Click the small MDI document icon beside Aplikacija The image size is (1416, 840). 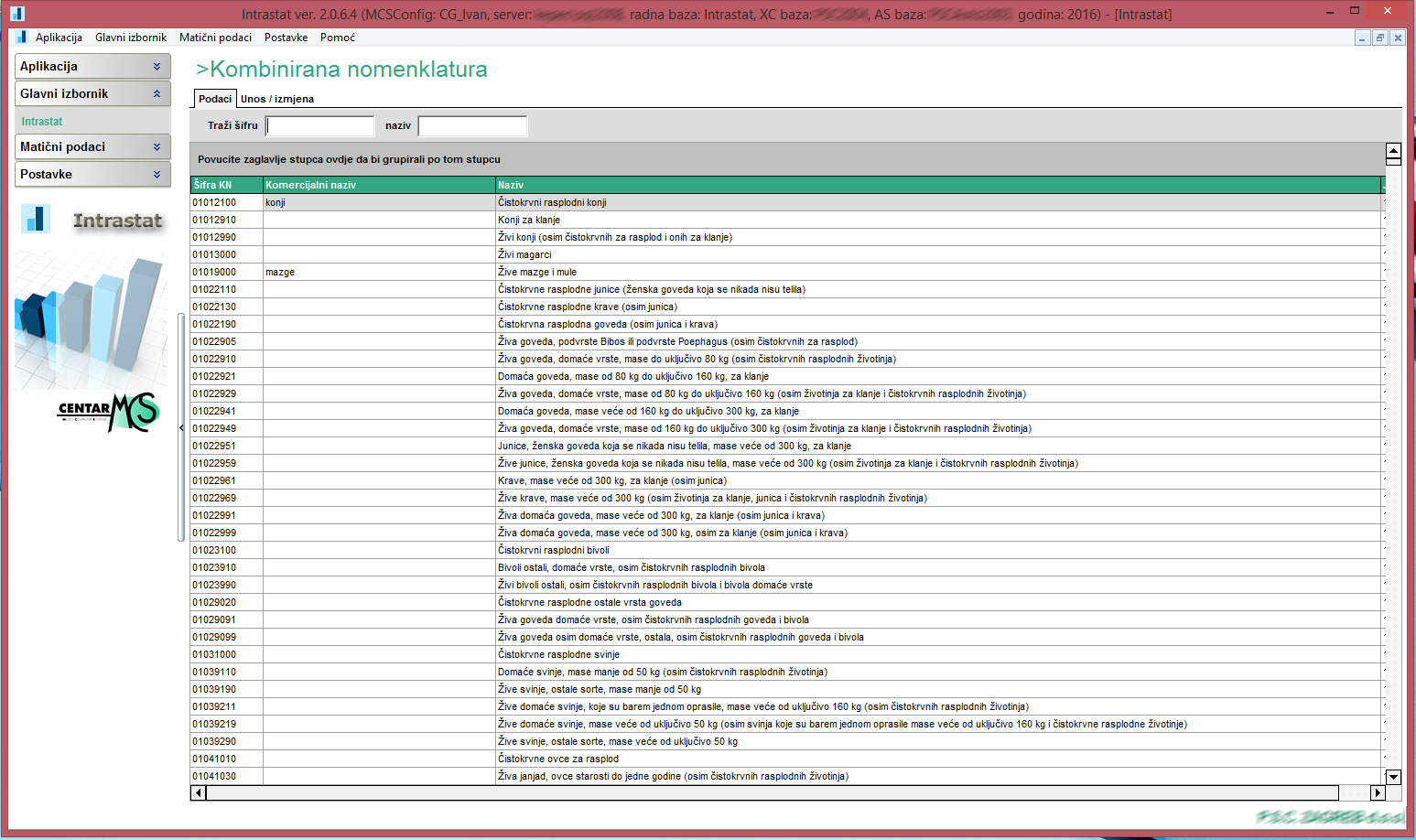(x=21, y=38)
